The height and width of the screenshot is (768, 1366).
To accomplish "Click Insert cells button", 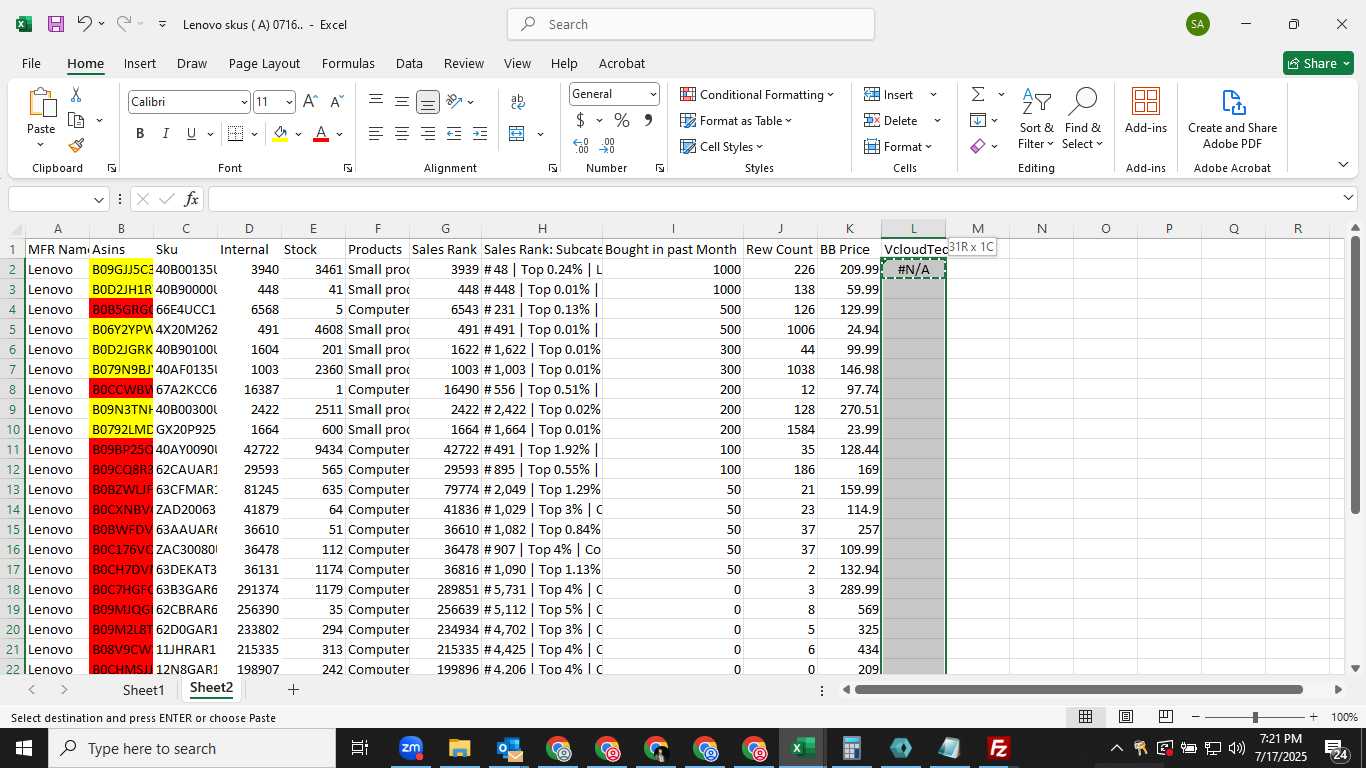I will [890, 94].
